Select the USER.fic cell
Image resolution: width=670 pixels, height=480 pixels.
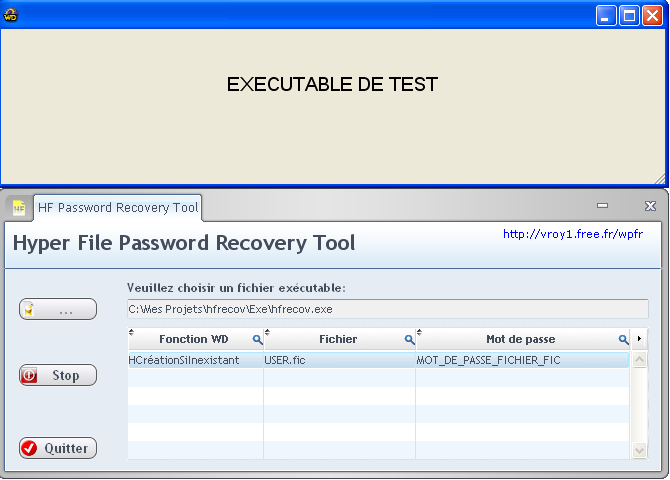point(339,360)
